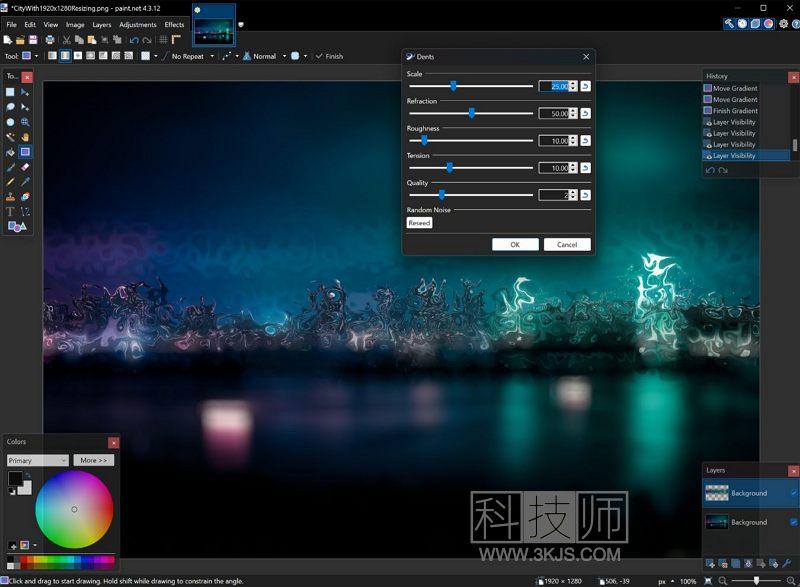Select the Eraser tool
The height and width of the screenshot is (587, 800).
[x=25, y=167]
